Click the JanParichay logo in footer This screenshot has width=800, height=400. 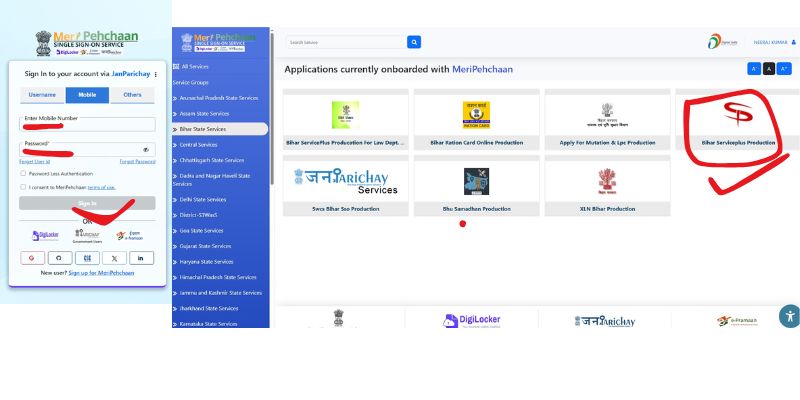[x=605, y=321]
